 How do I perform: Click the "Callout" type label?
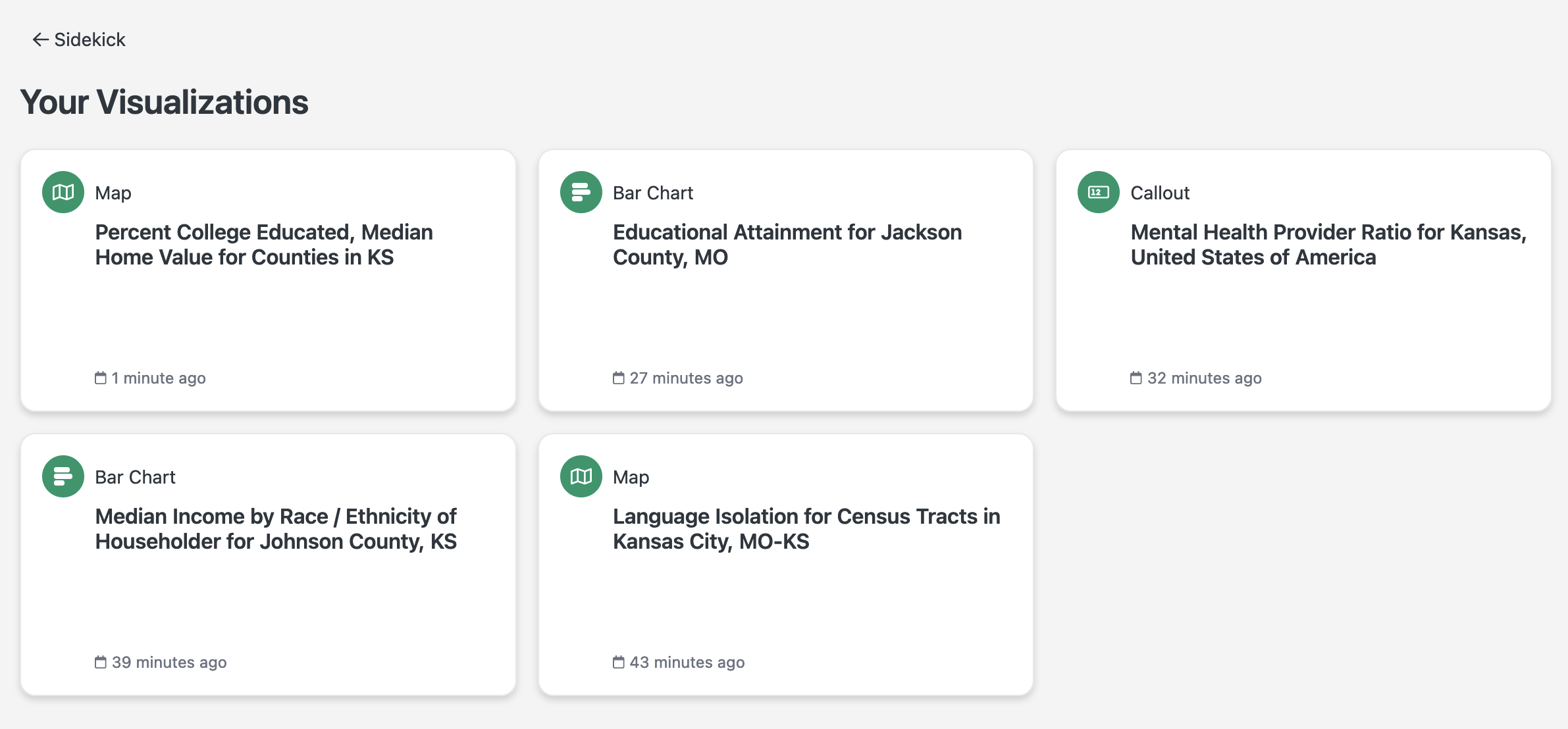tap(1160, 193)
